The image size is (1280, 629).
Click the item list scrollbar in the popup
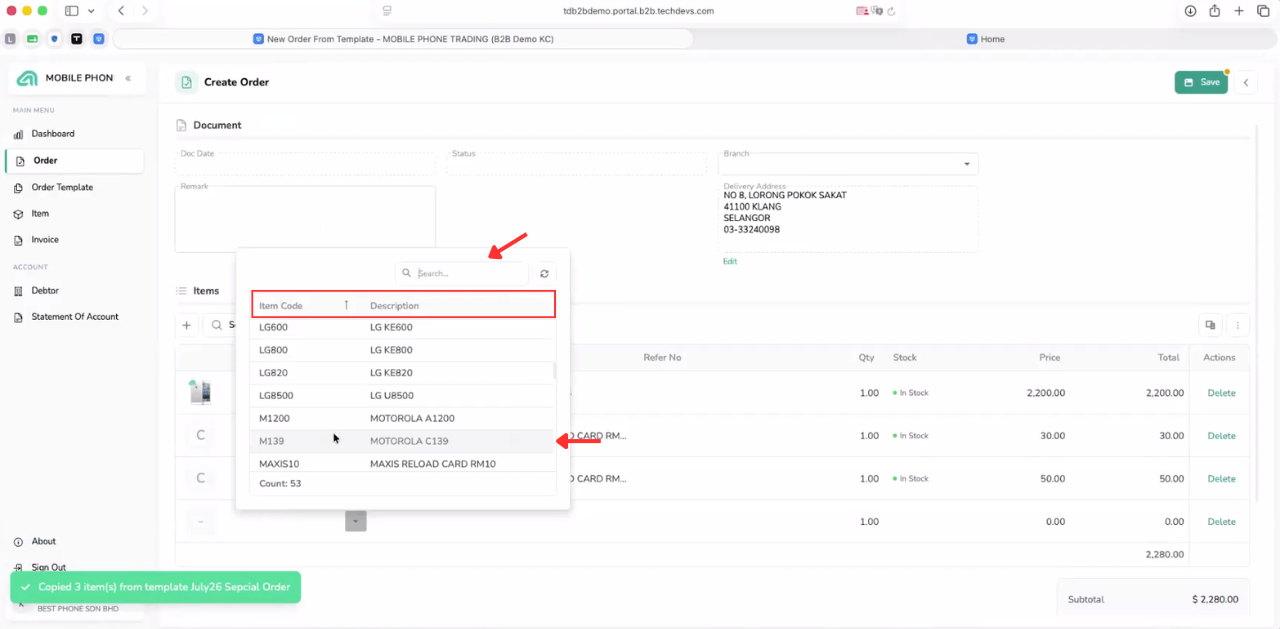[555, 370]
